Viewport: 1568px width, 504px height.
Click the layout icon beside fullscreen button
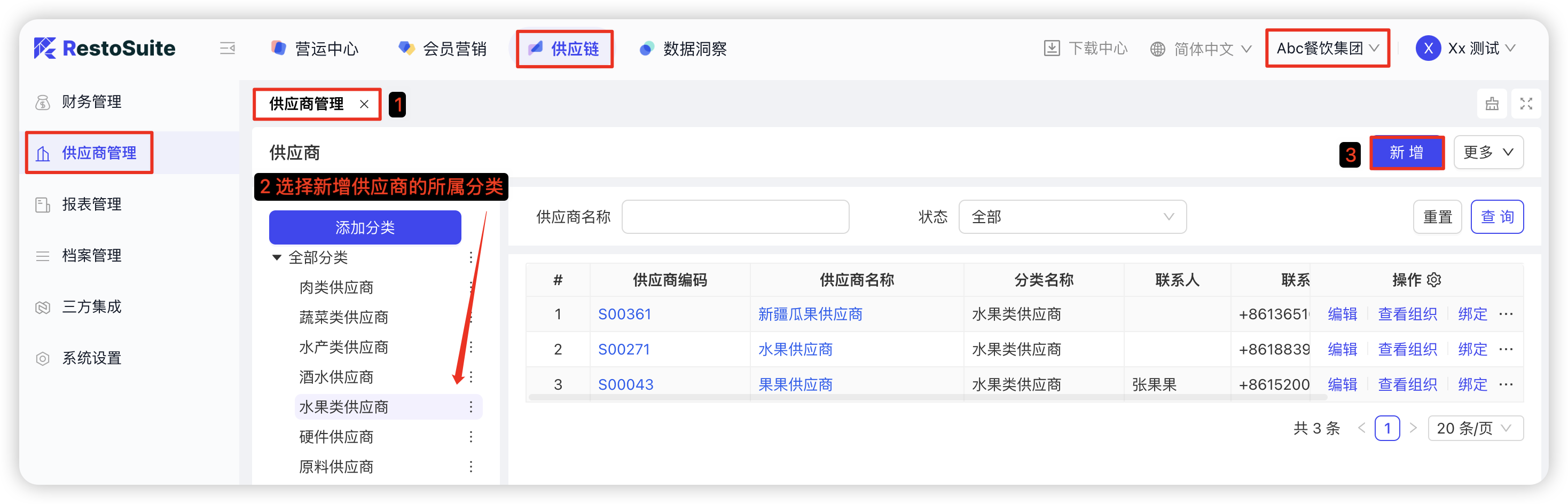[1491, 104]
